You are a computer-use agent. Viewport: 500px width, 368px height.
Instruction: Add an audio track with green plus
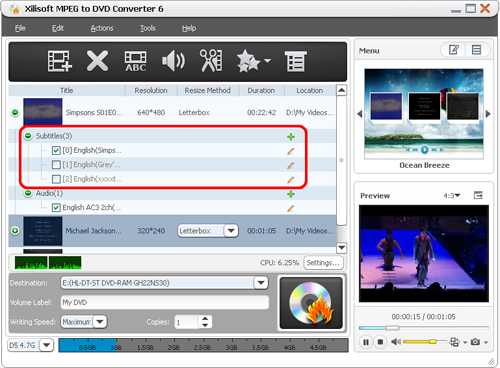tap(291, 194)
